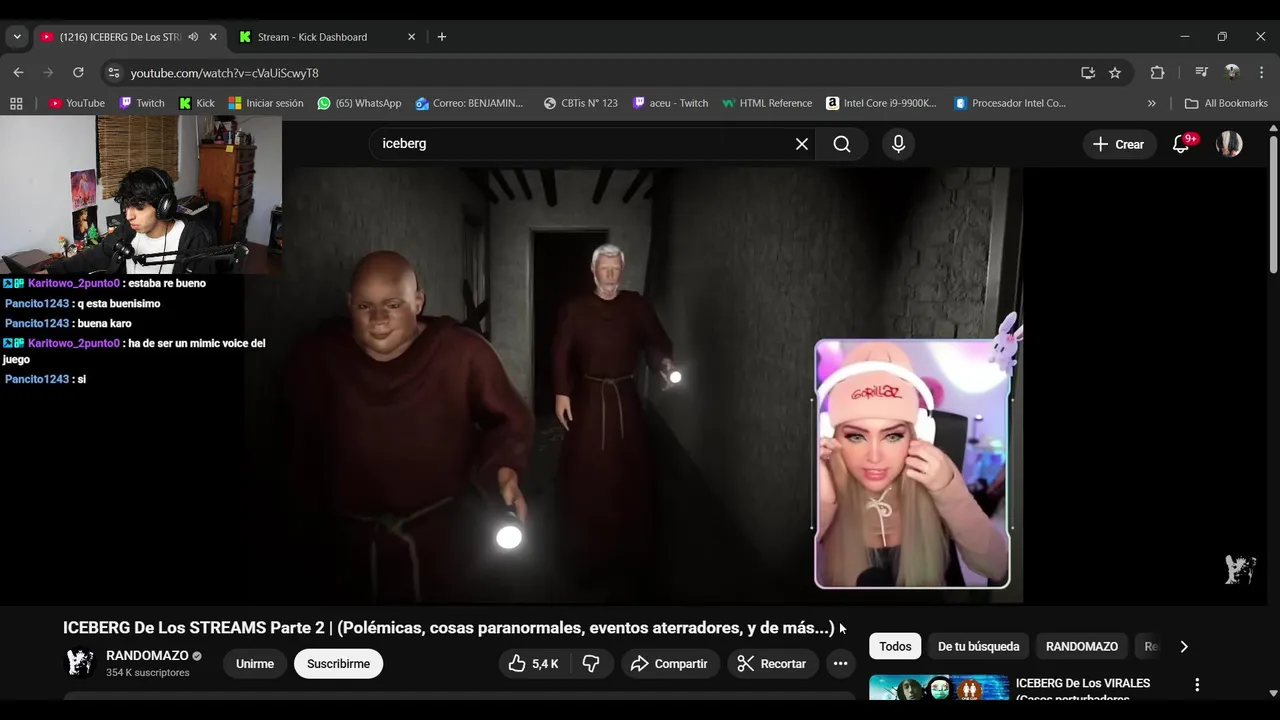
Task: Like the video showing 5,4 K
Action: (534, 664)
